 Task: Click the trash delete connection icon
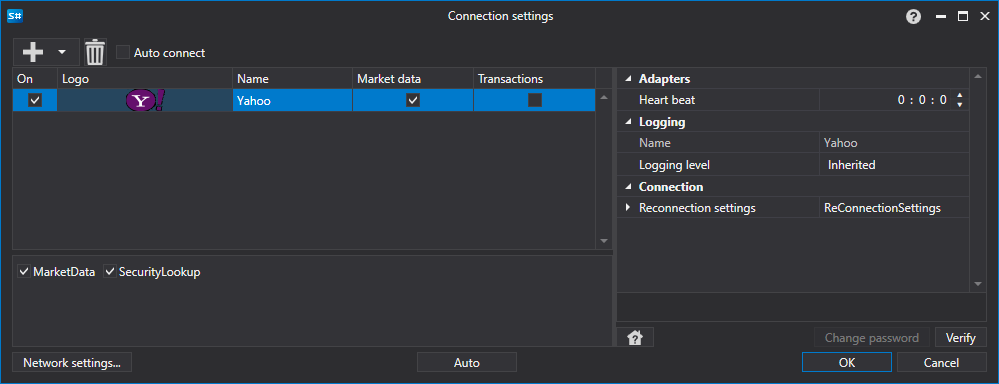click(95, 52)
